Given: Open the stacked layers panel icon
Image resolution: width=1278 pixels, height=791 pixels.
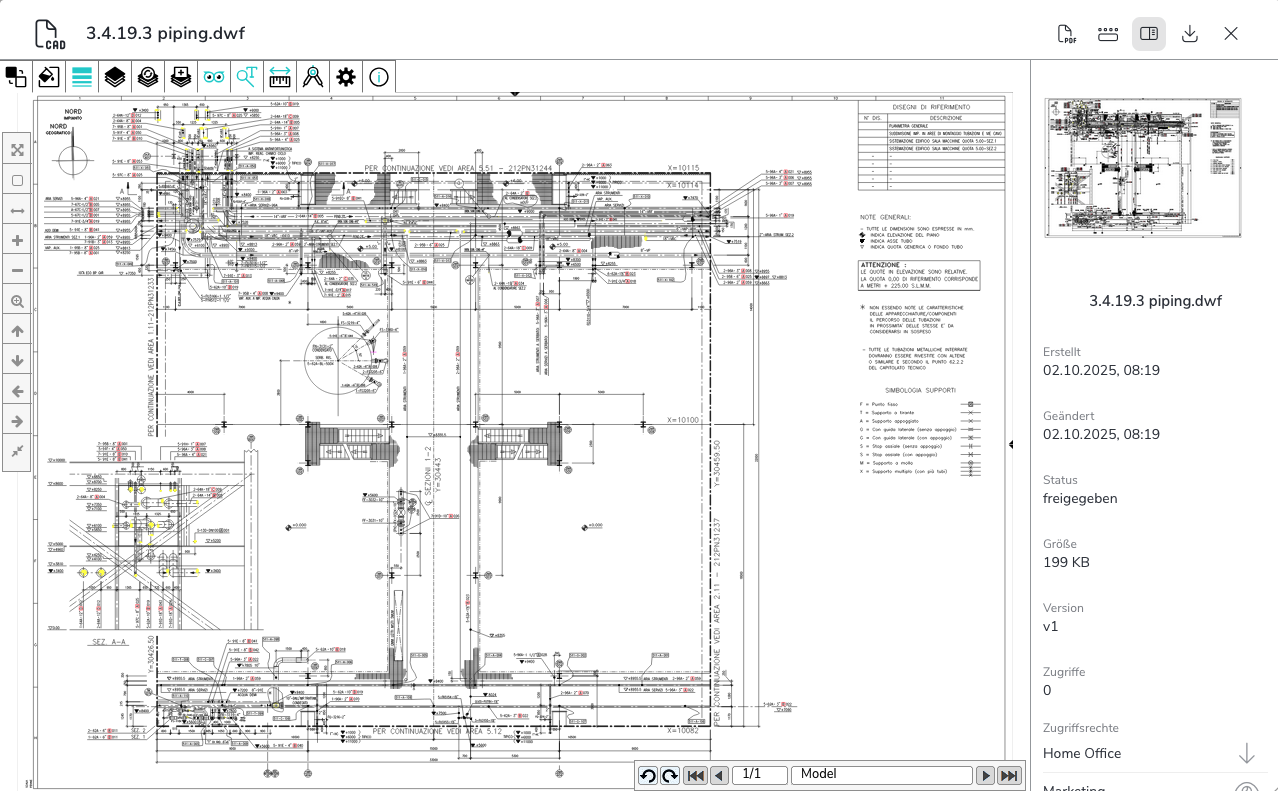Looking at the screenshot, I should click(115, 77).
